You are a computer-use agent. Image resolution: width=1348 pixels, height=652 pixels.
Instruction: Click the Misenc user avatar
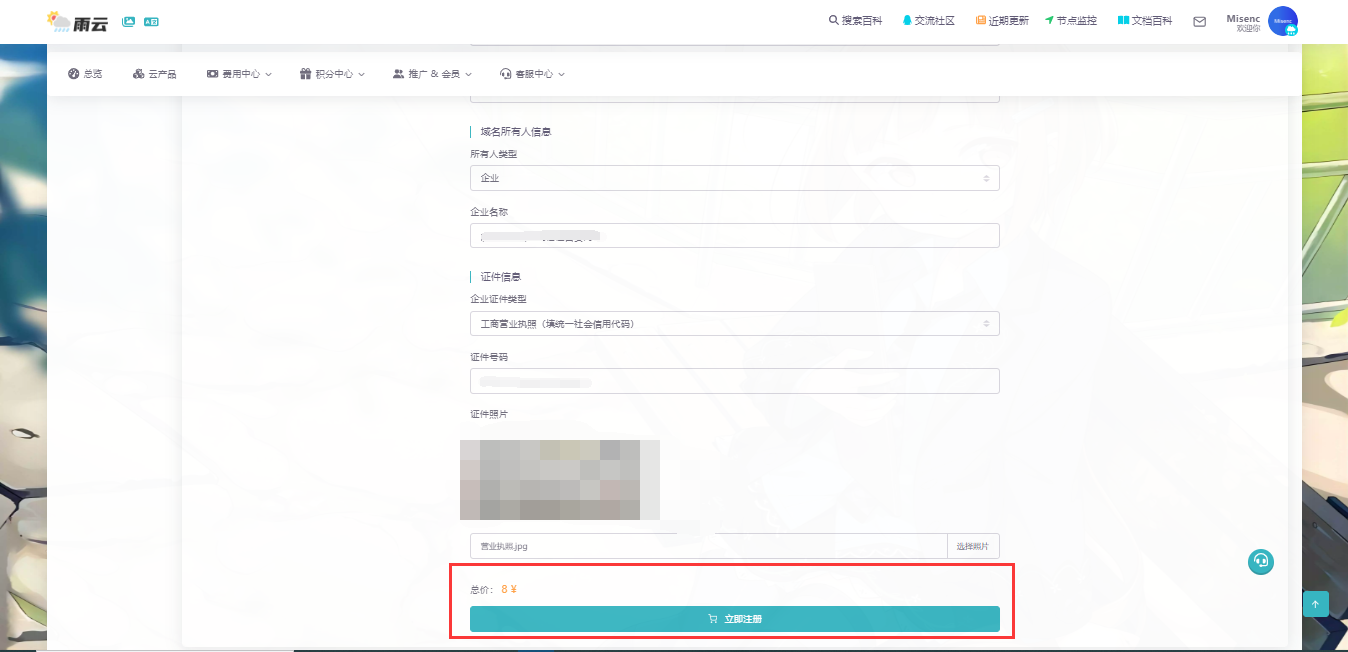point(1282,21)
